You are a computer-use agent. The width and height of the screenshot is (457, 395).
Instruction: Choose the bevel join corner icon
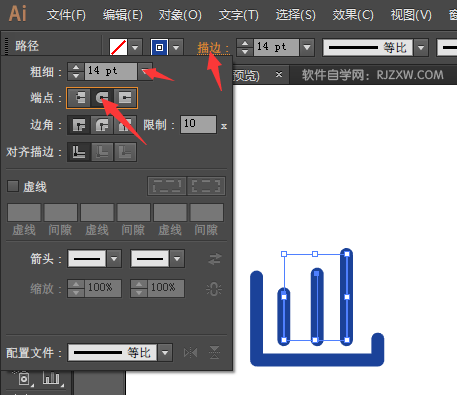tap(125, 125)
